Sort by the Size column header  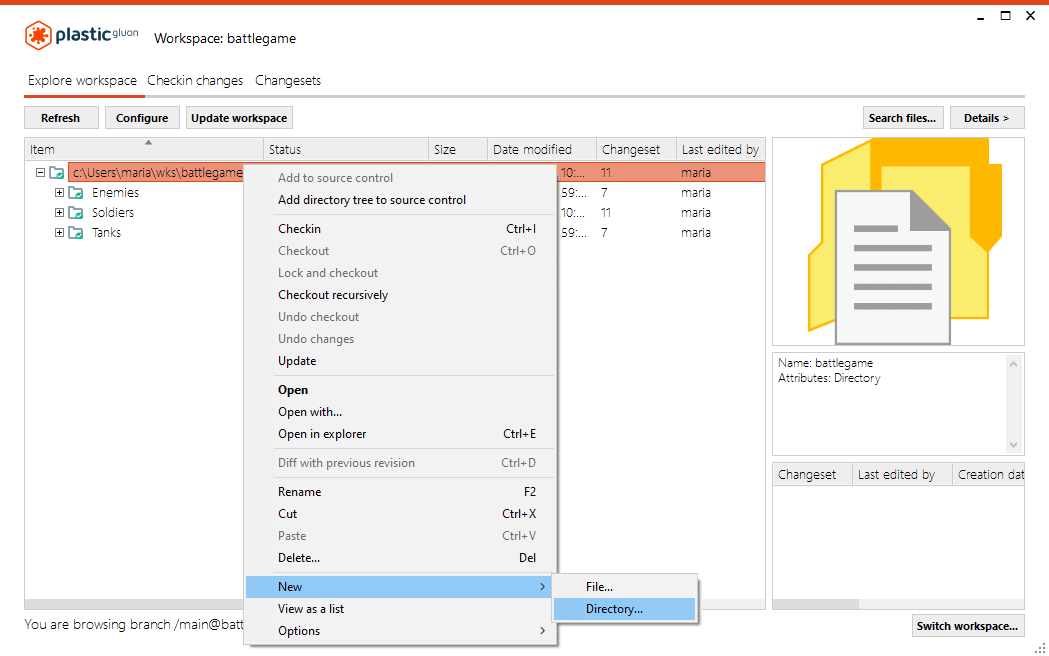pos(458,149)
